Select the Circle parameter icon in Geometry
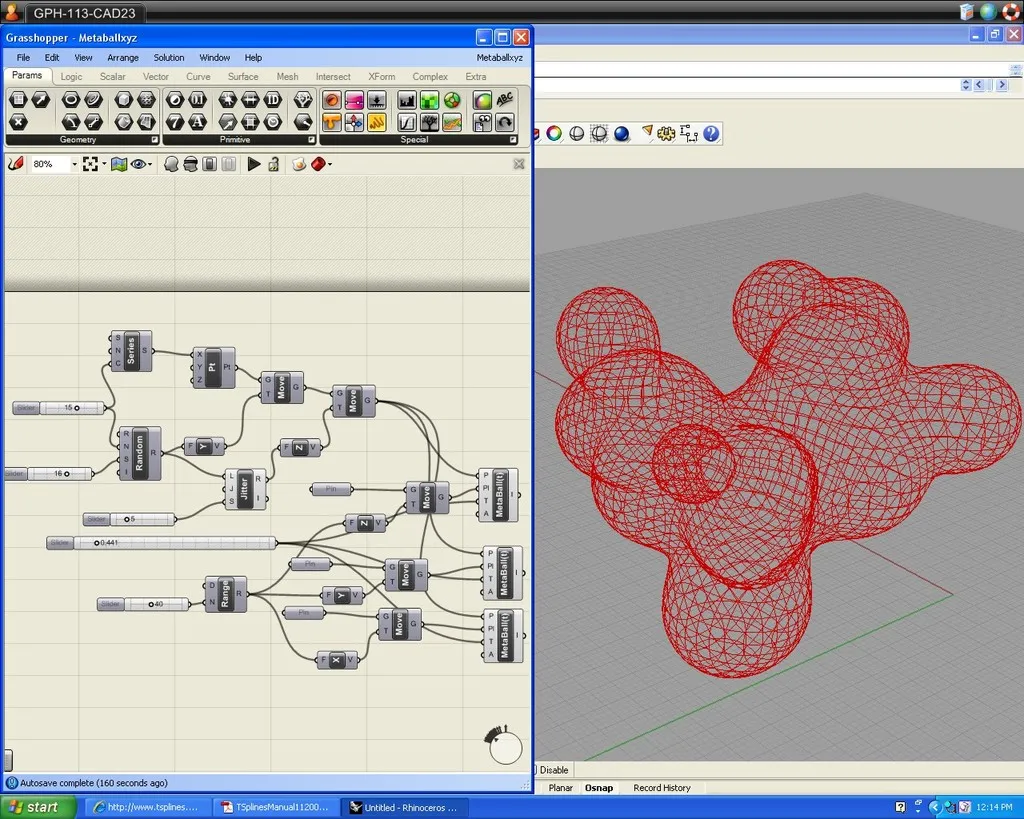Viewport: 1024px width, 819px height. (71, 99)
